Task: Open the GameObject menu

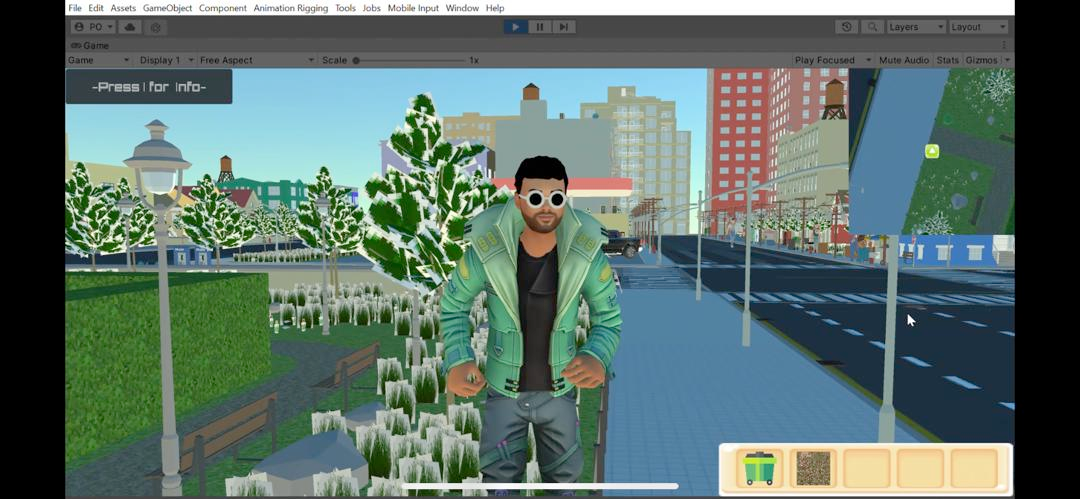Action: [167, 8]
